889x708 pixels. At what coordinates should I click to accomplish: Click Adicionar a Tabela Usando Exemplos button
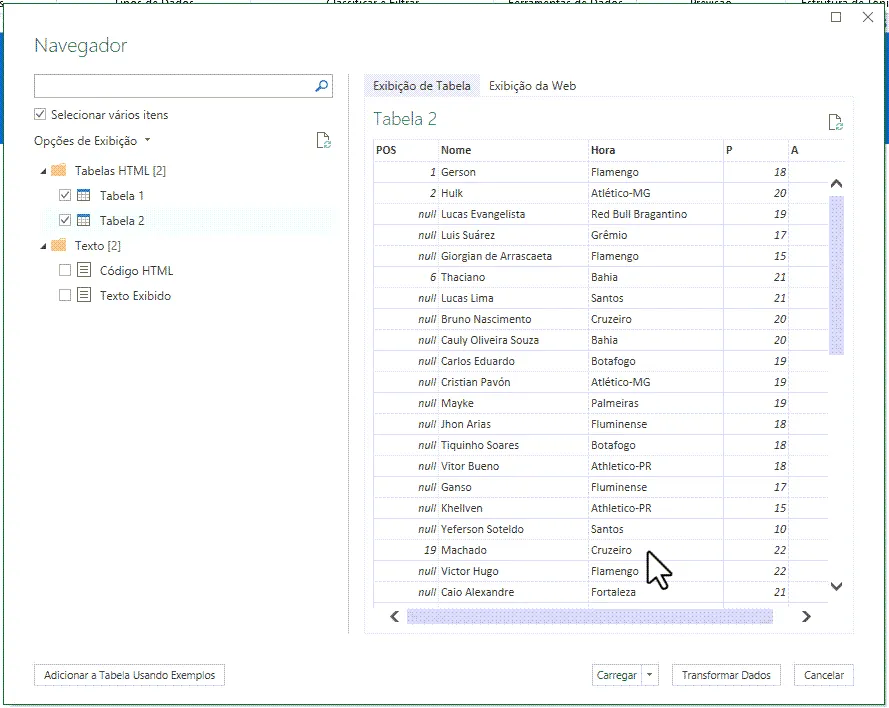(x=129, y=675)
